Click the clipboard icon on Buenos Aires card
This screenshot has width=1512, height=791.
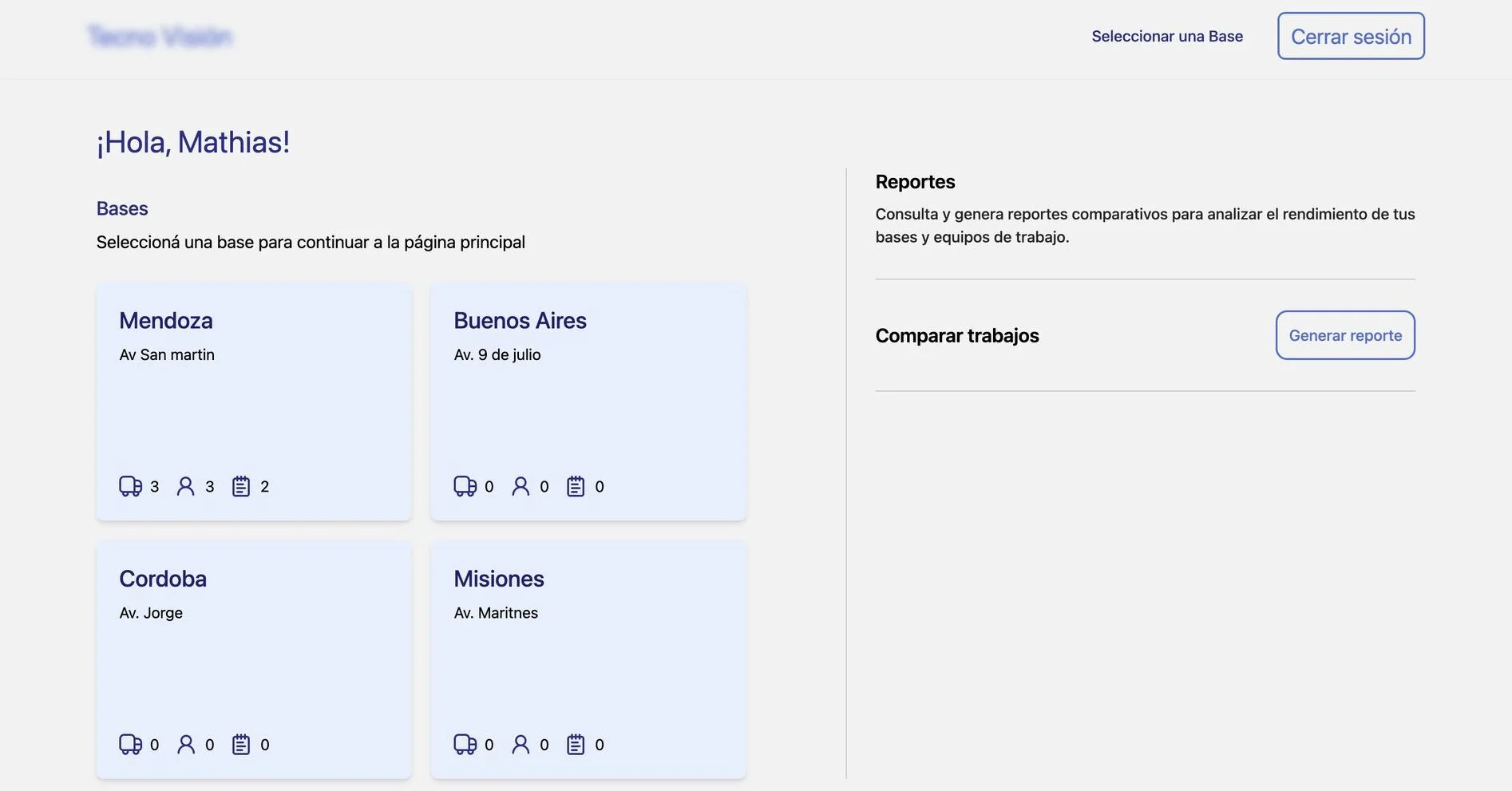click(576, 486)
